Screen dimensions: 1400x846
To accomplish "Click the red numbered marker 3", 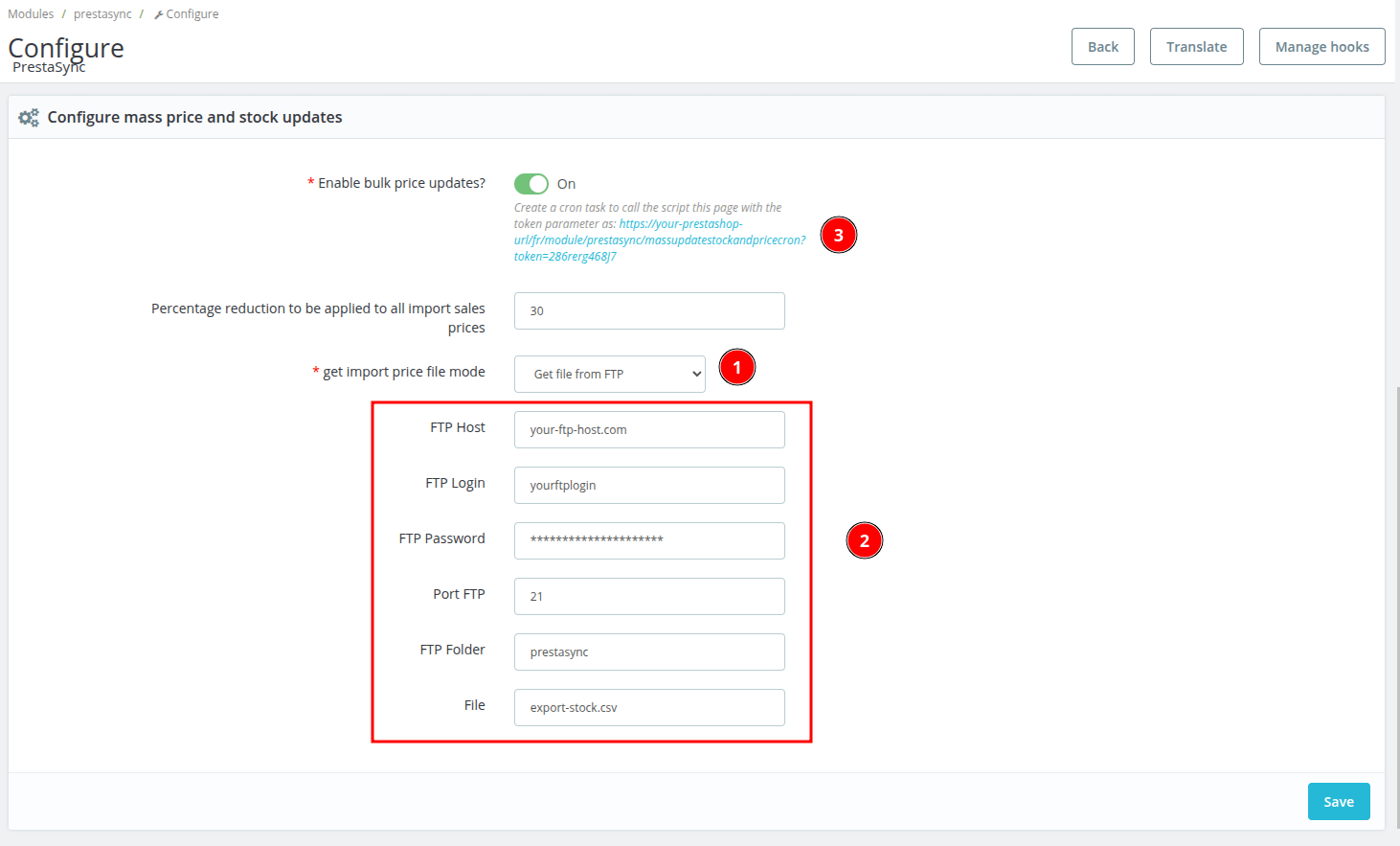I will [838, 235].
